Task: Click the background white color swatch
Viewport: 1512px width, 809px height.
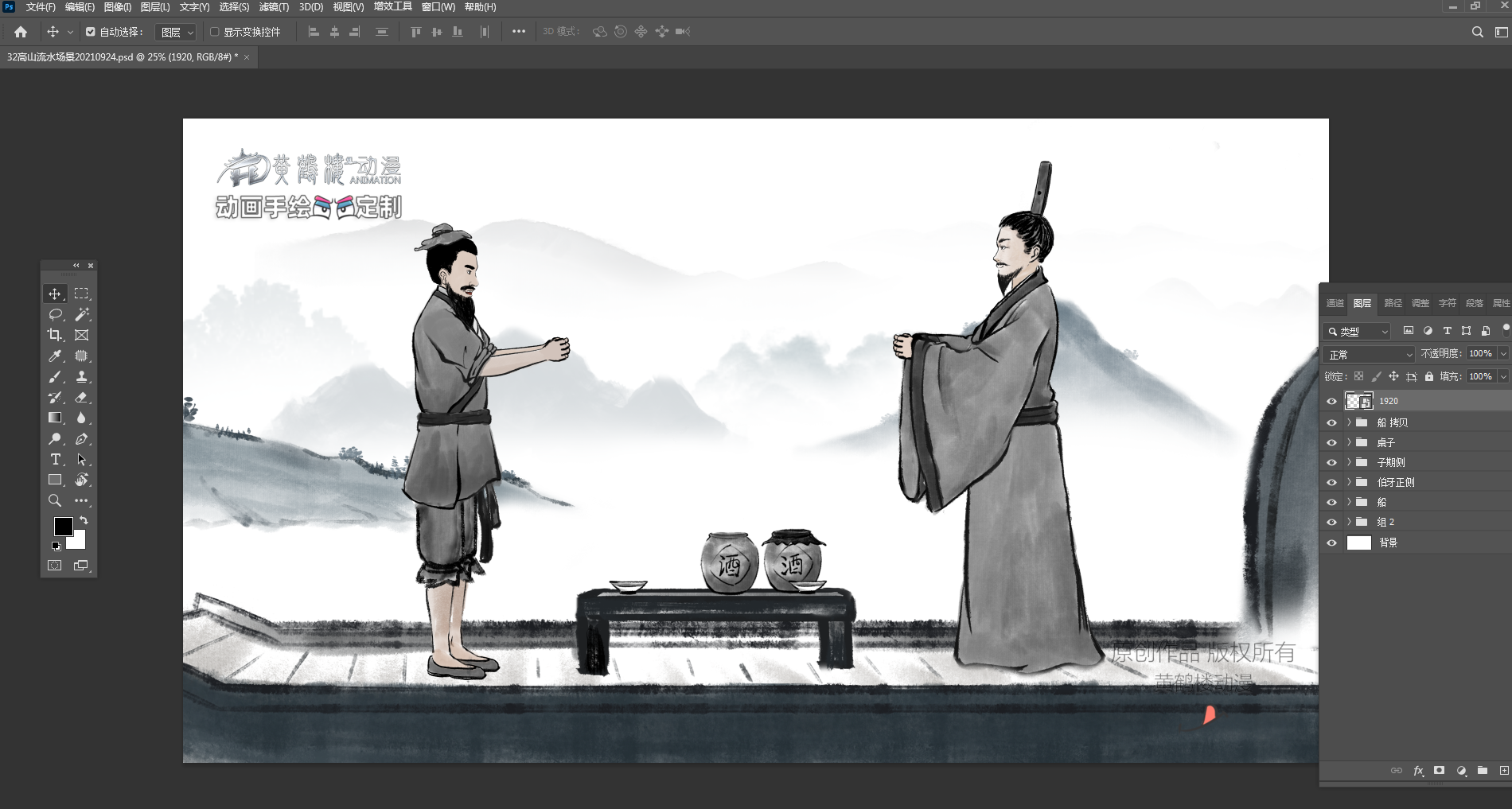Action: [x=79, y=543]
